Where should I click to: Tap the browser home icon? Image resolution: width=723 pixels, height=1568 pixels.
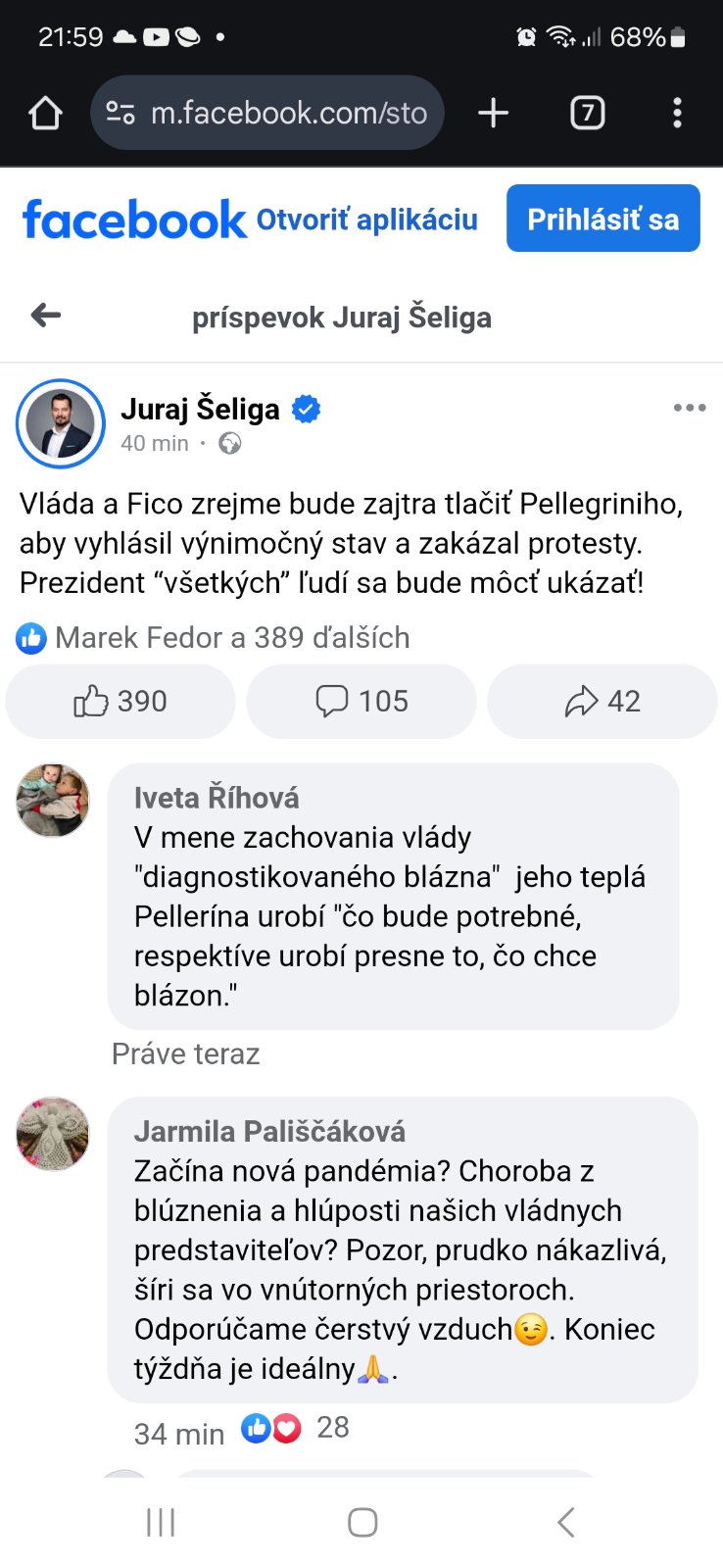click(x=45, y=114)
